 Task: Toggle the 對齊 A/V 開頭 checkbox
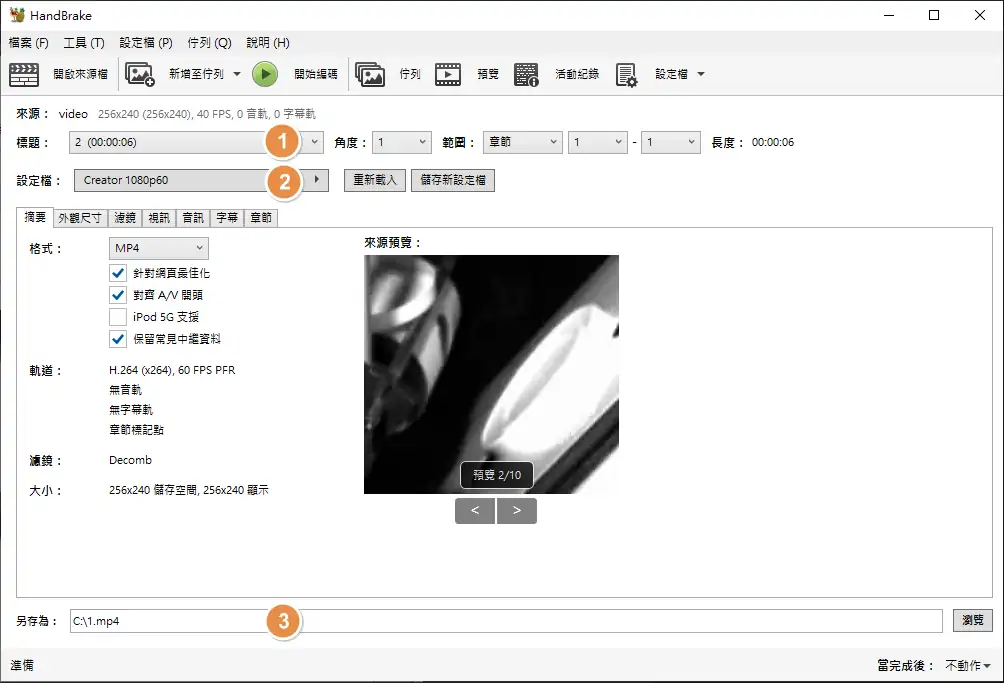click(118, 295)
